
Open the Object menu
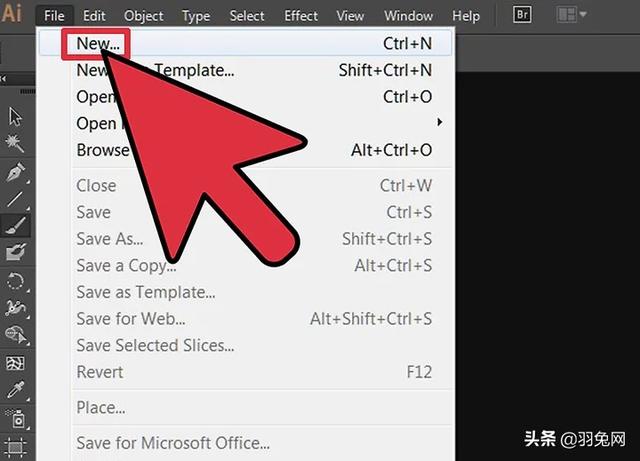coord(144,16)
